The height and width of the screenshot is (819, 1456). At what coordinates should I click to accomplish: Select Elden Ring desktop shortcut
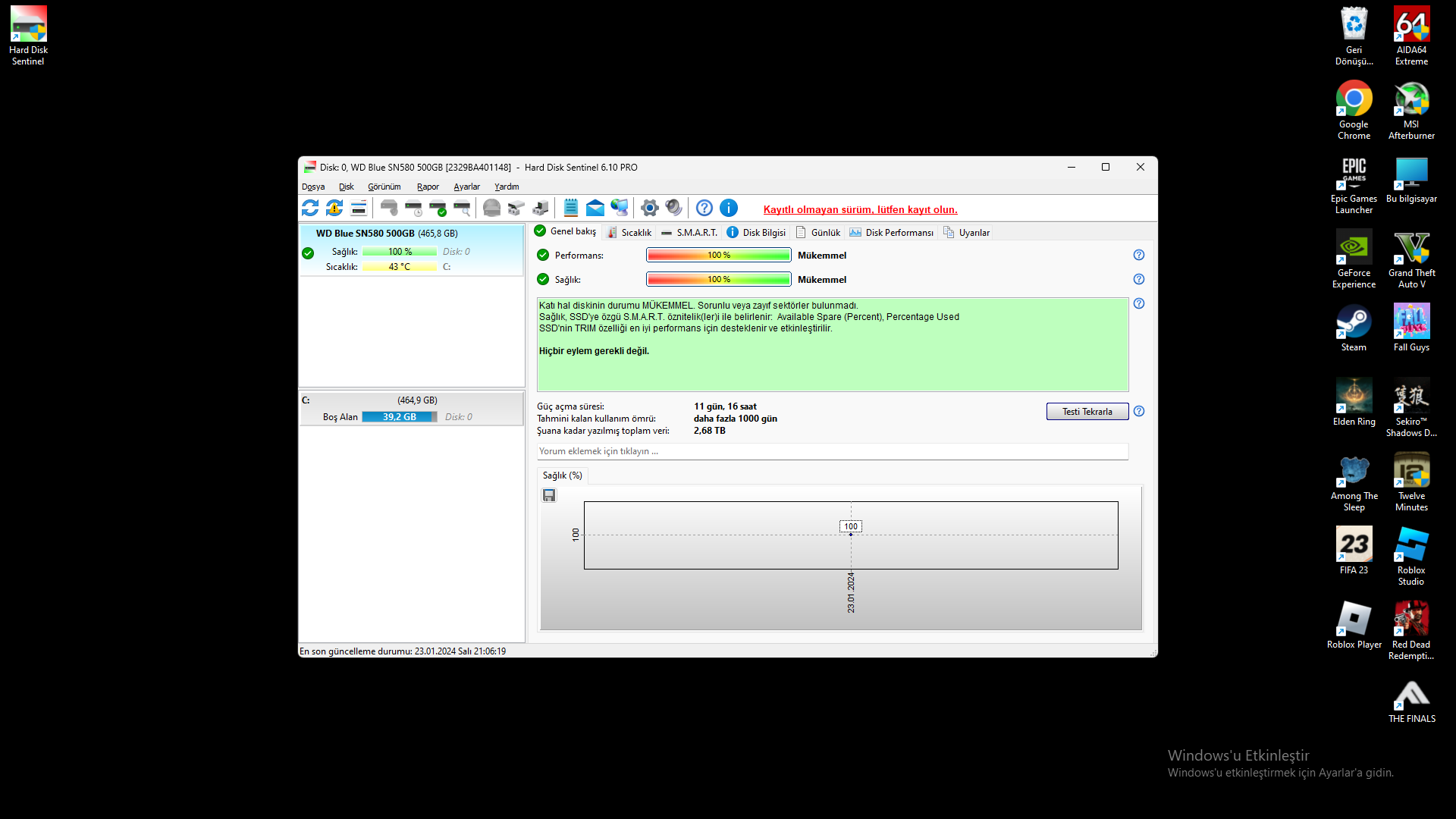(1354, 402)
